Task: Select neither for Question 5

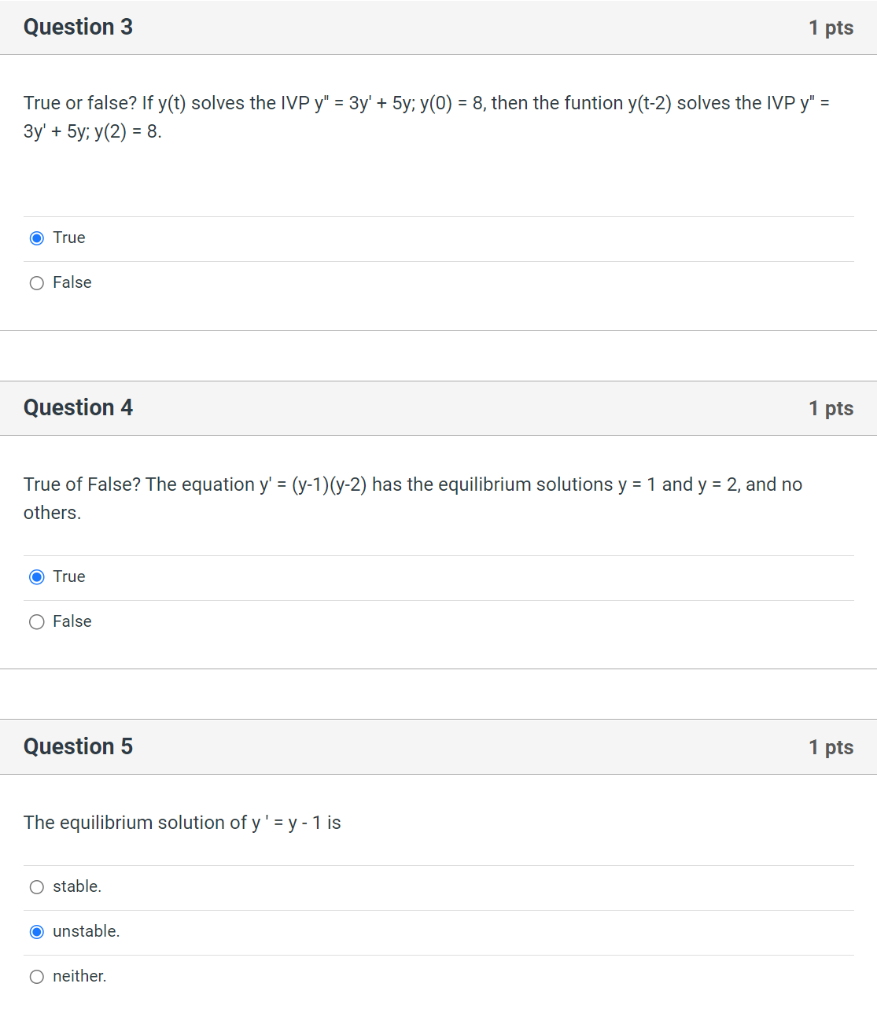Action: [x=36, y=976]
